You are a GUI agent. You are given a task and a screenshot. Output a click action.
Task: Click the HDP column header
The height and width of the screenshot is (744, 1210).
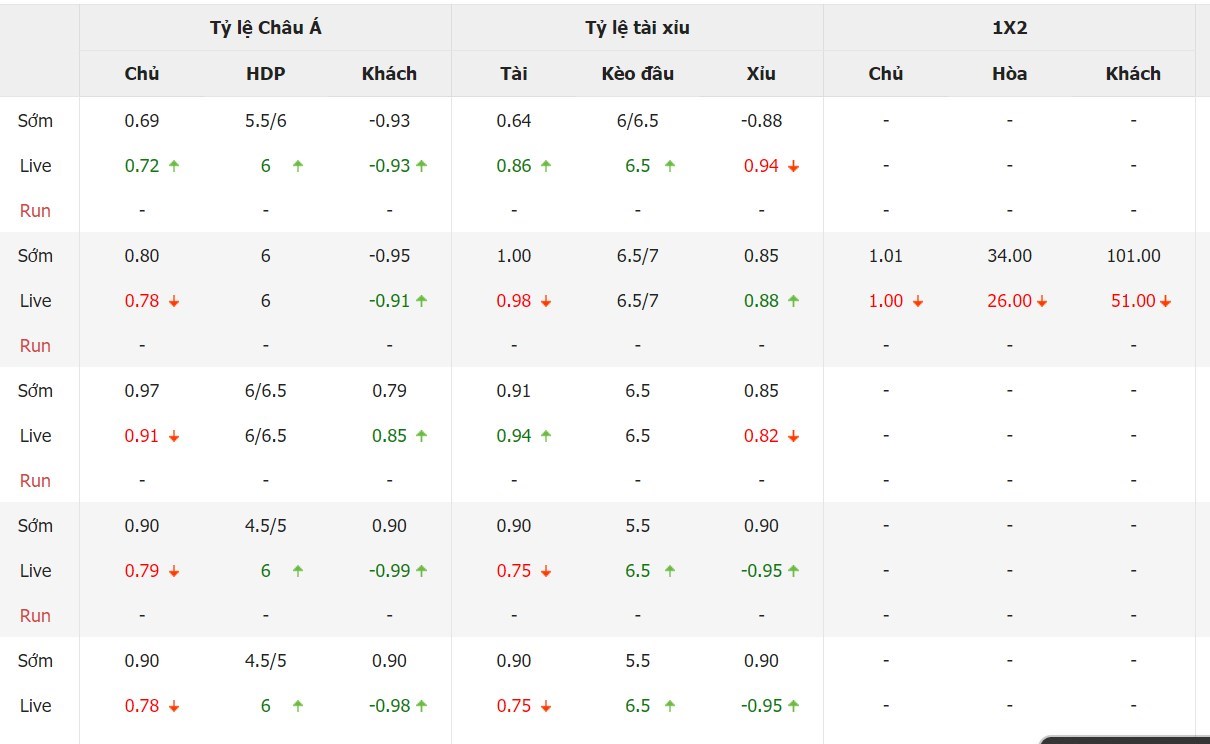point(266,73)
